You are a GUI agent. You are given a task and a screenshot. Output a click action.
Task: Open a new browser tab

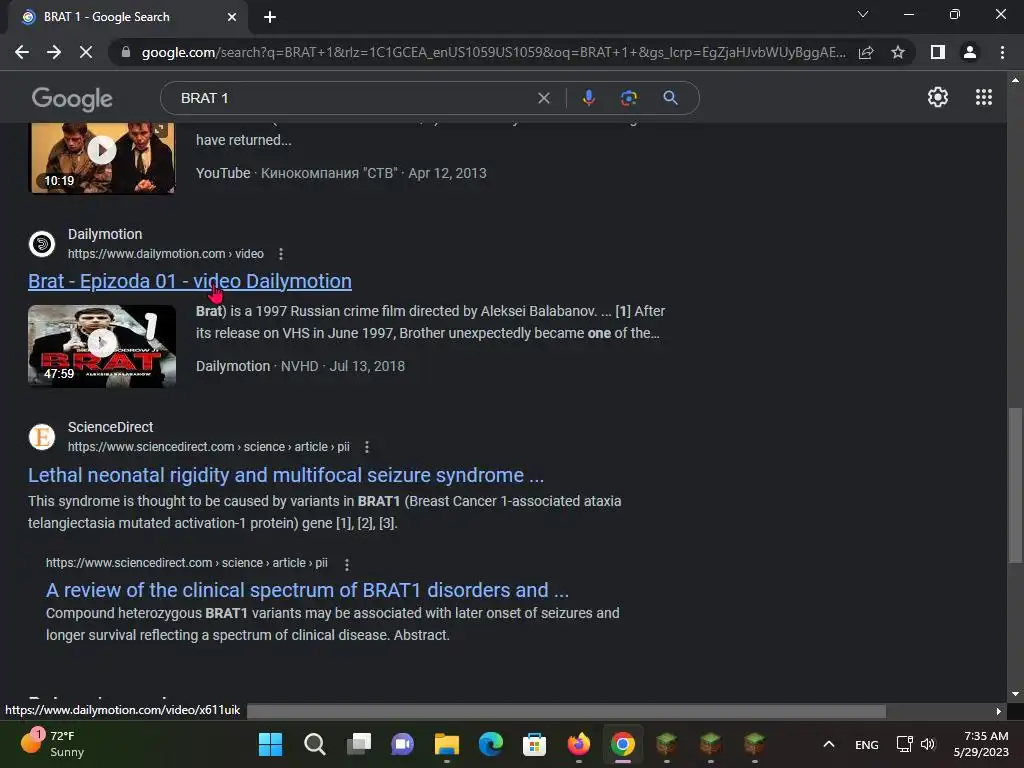click(x=270, y=17)
